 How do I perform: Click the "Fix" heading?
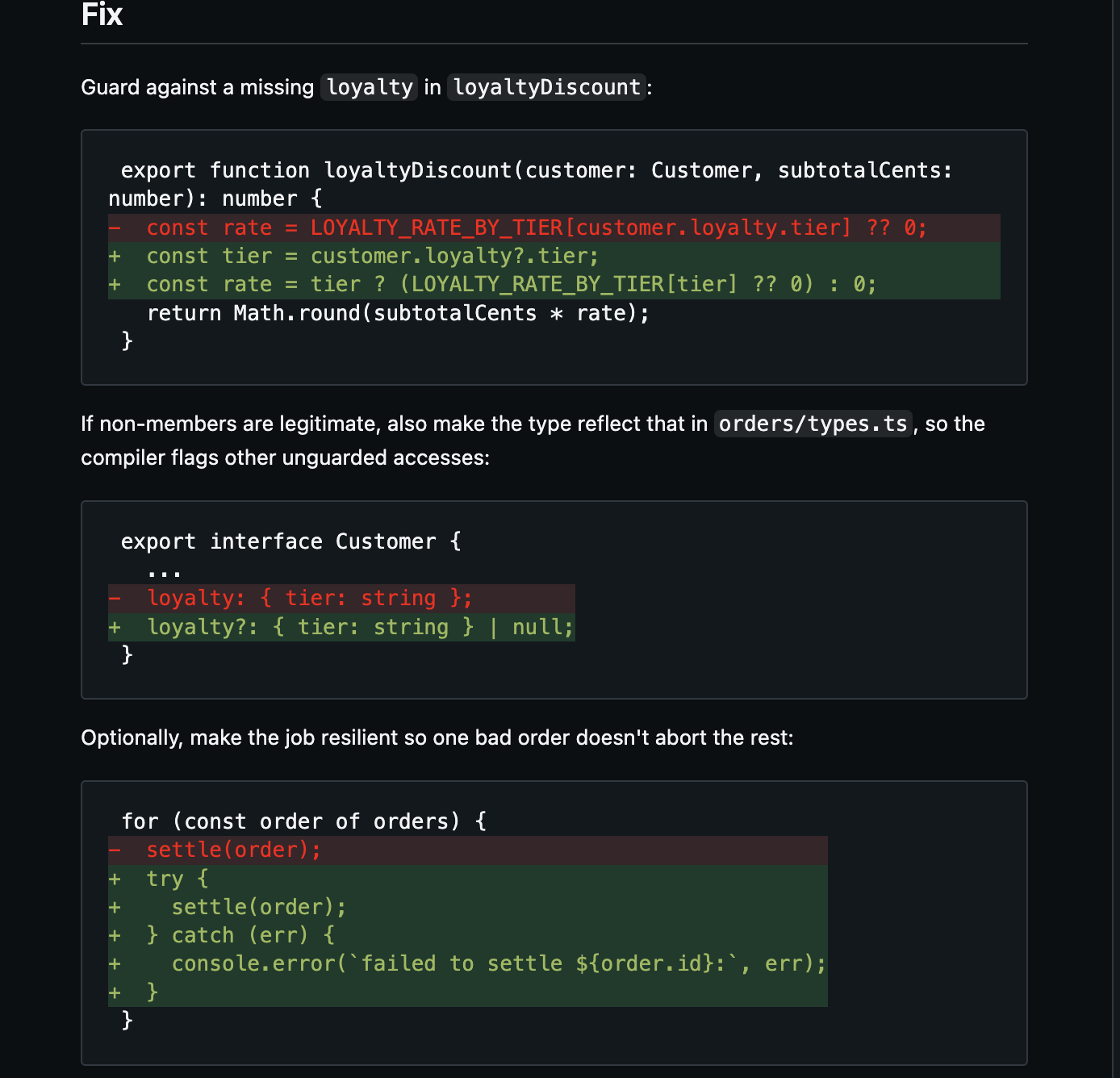(x=102, y=15)
